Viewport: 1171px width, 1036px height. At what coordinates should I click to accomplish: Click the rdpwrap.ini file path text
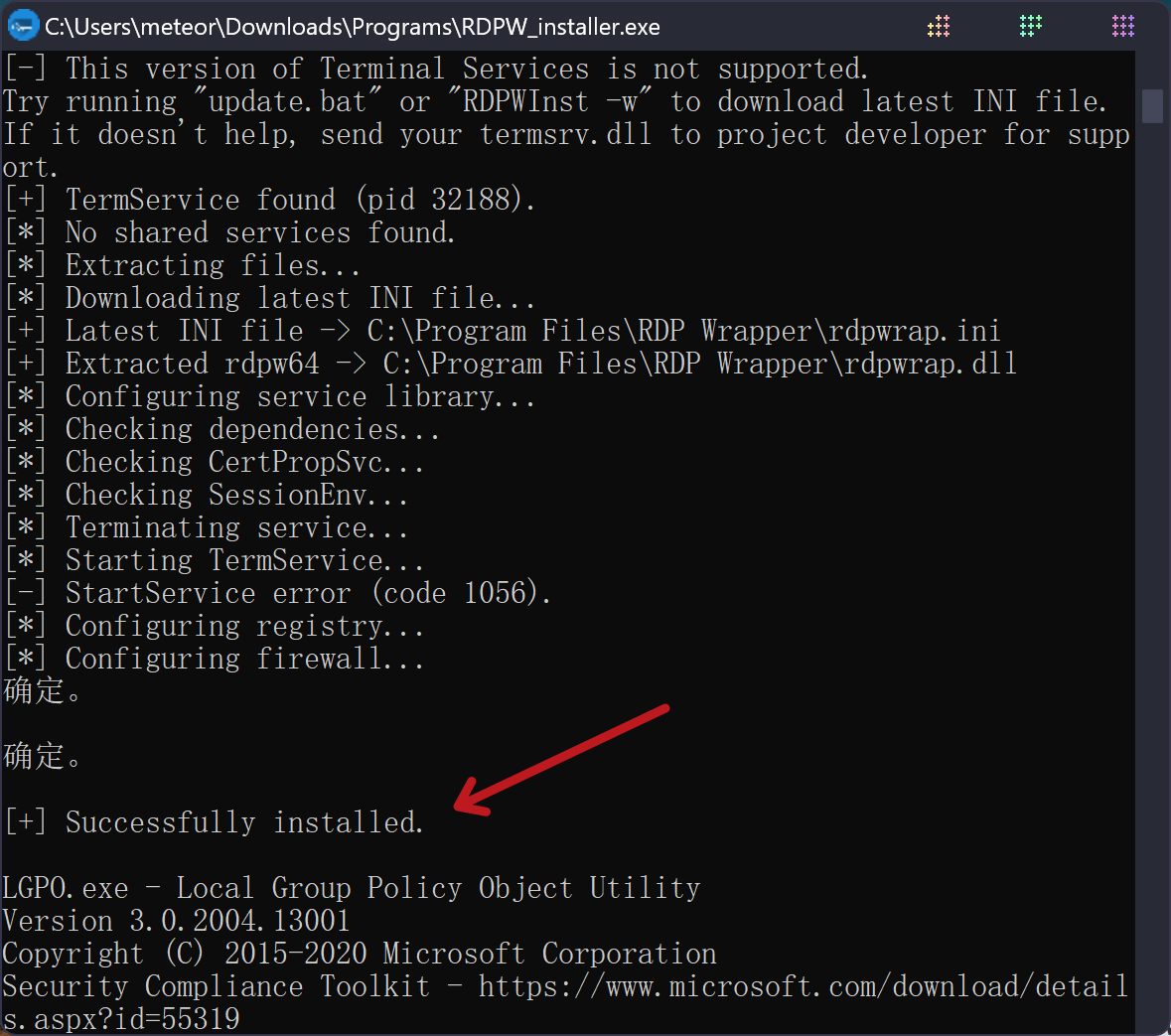tap(683, 331)
